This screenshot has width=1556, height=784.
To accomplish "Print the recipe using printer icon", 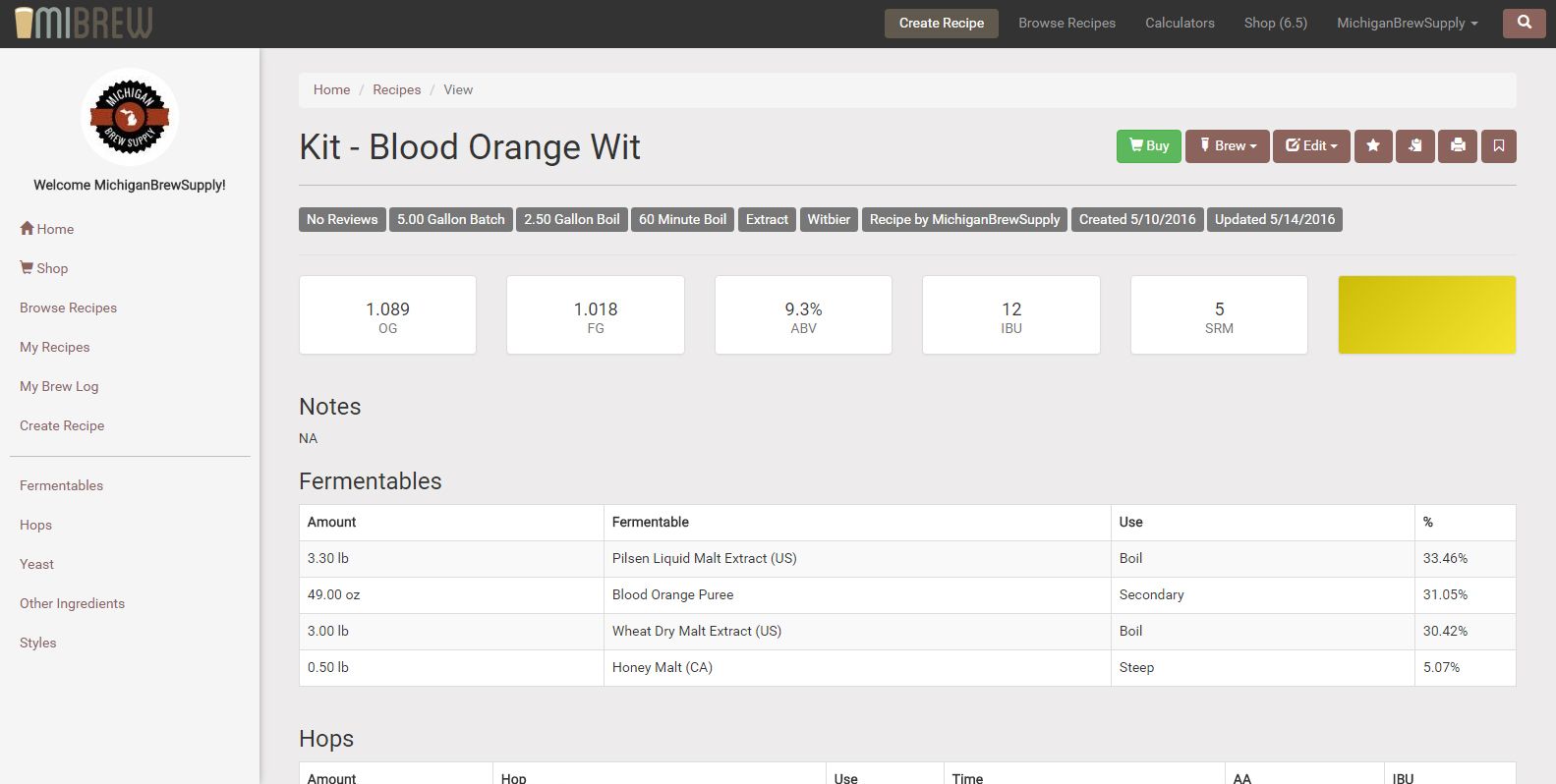I will pos(1458,146).
